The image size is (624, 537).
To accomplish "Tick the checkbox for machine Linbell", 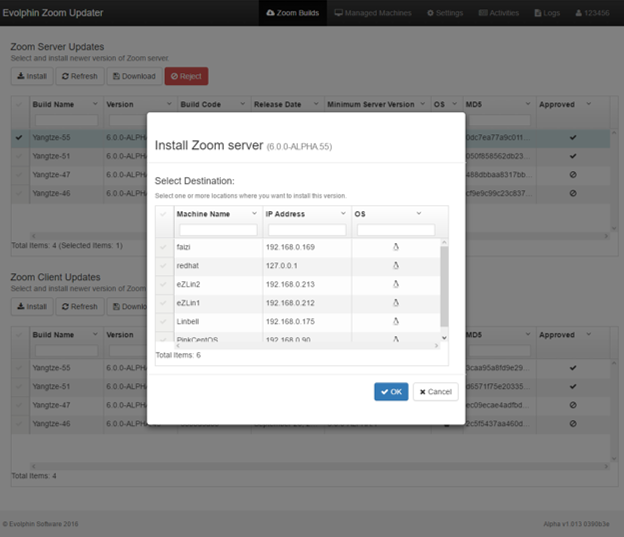I will [x=163, y=321].
